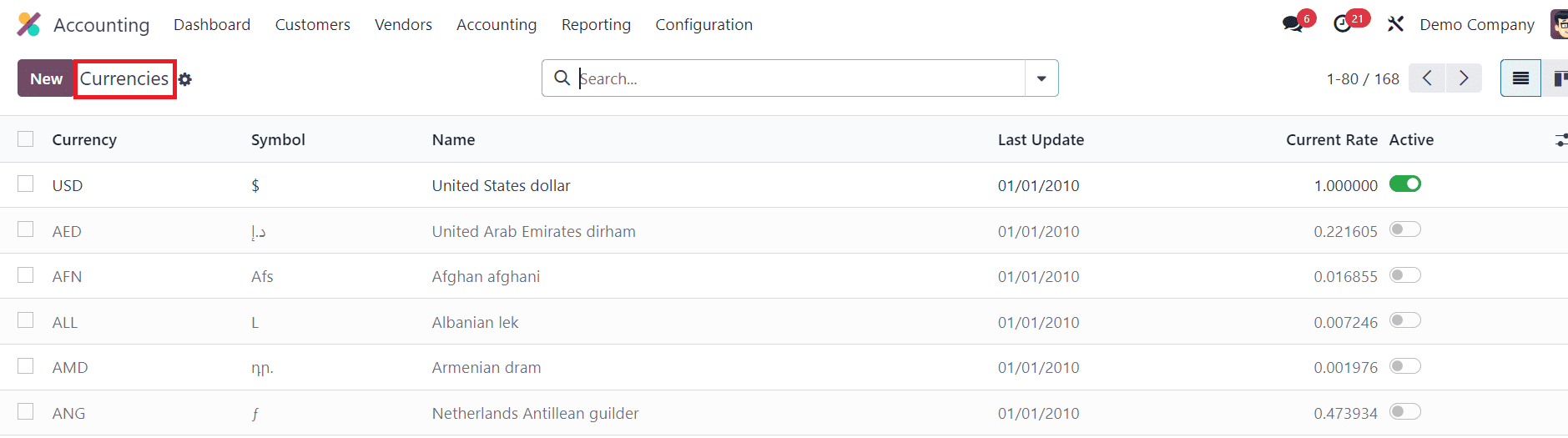
Task: Click the debug tools wrench icon
Action: click(x=1395, y=24)
